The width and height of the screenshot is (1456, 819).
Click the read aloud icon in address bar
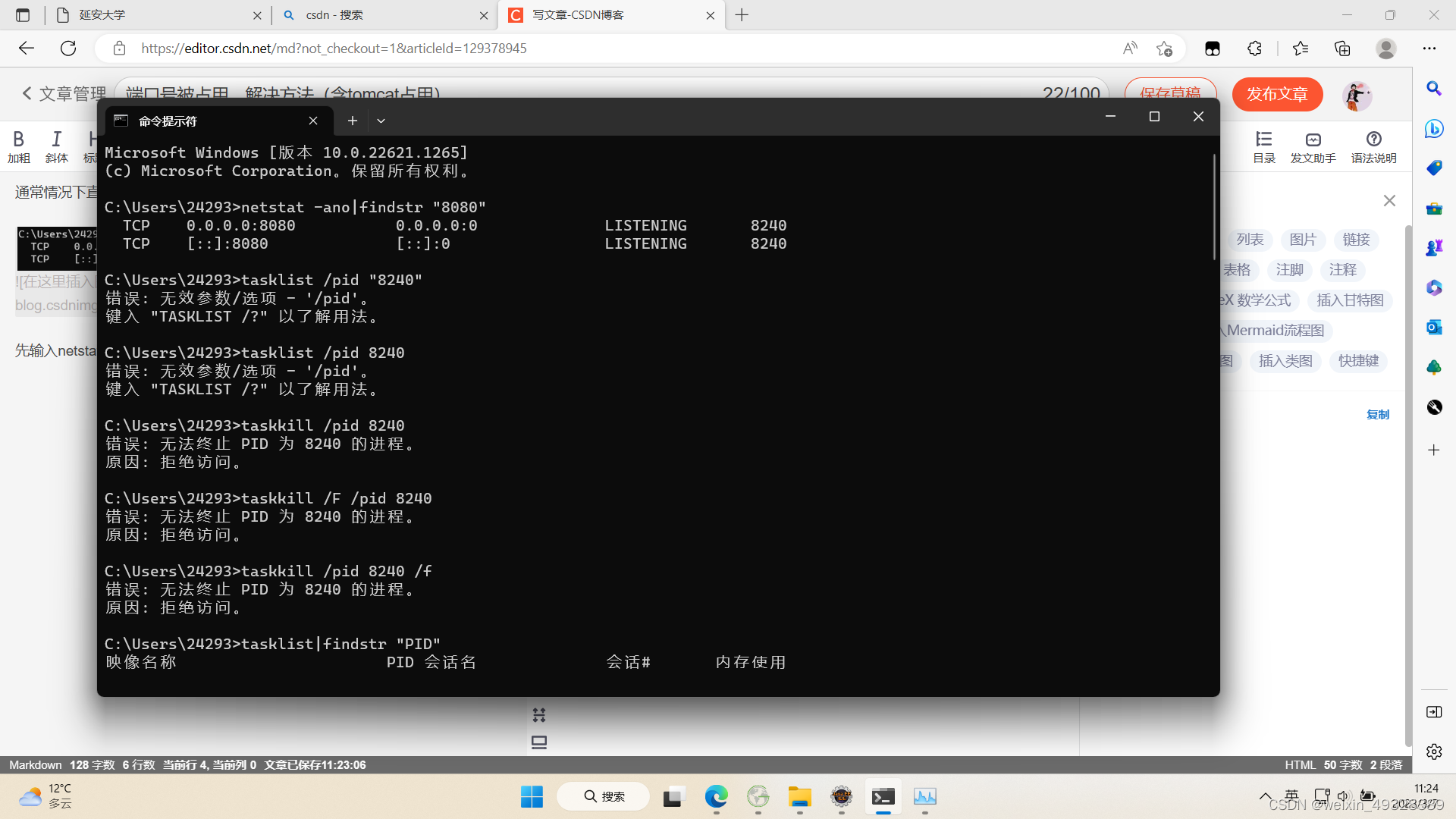(1130, 49)
